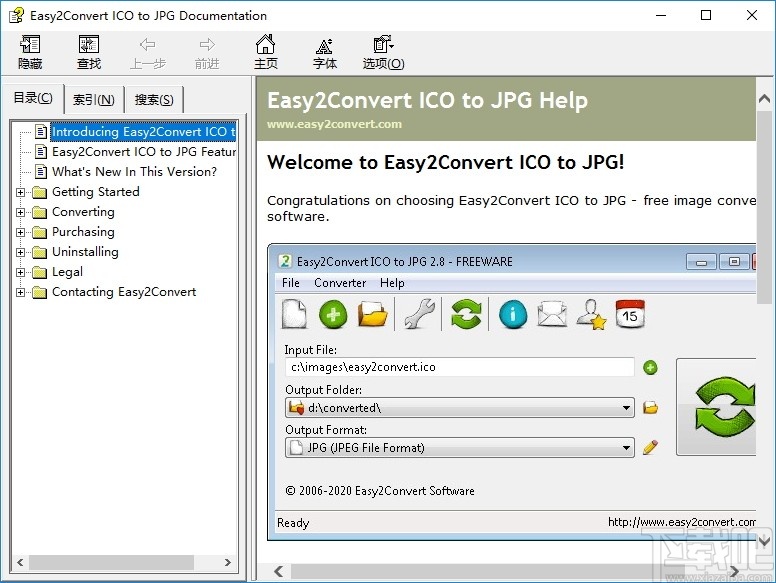The width and height of the screenshot is (776, 583).
Task: Click the calendar 15 toolbar icon
Action: (630, 314)
